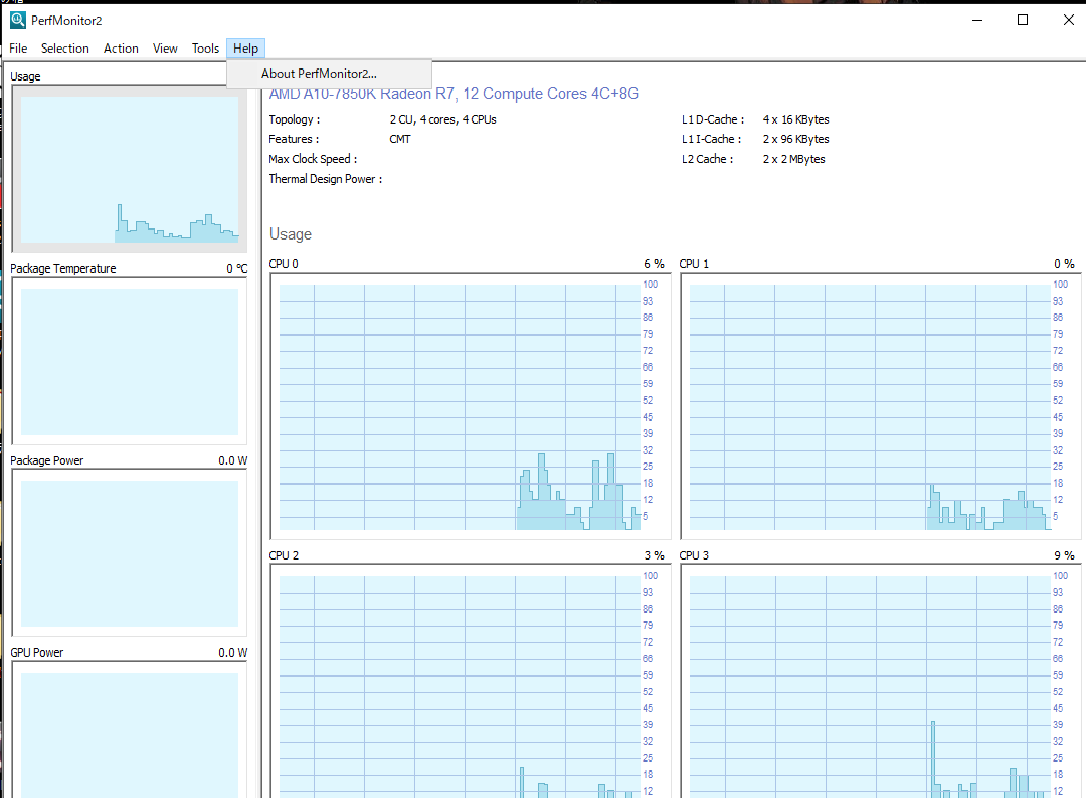
Task: Close the open Help menu
Action: pos(245,48)
